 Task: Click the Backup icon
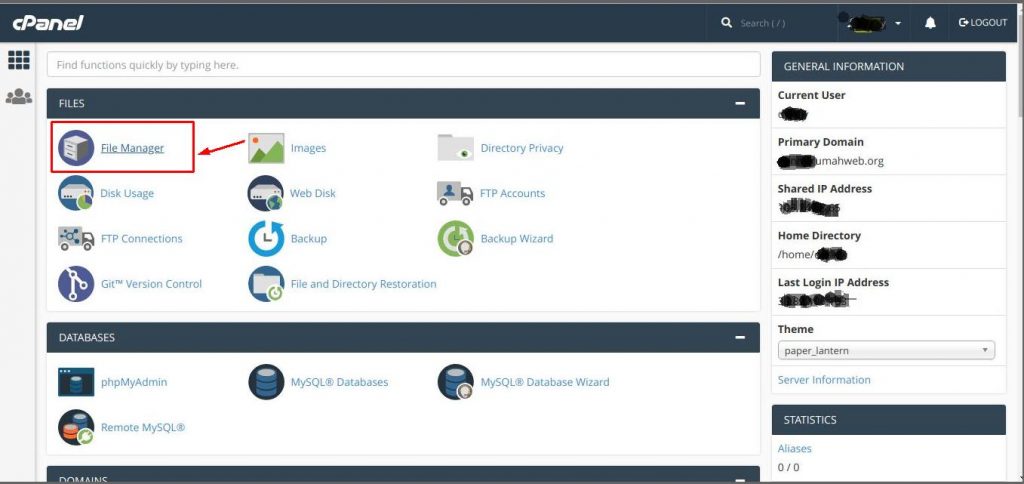tap(266, 239)
